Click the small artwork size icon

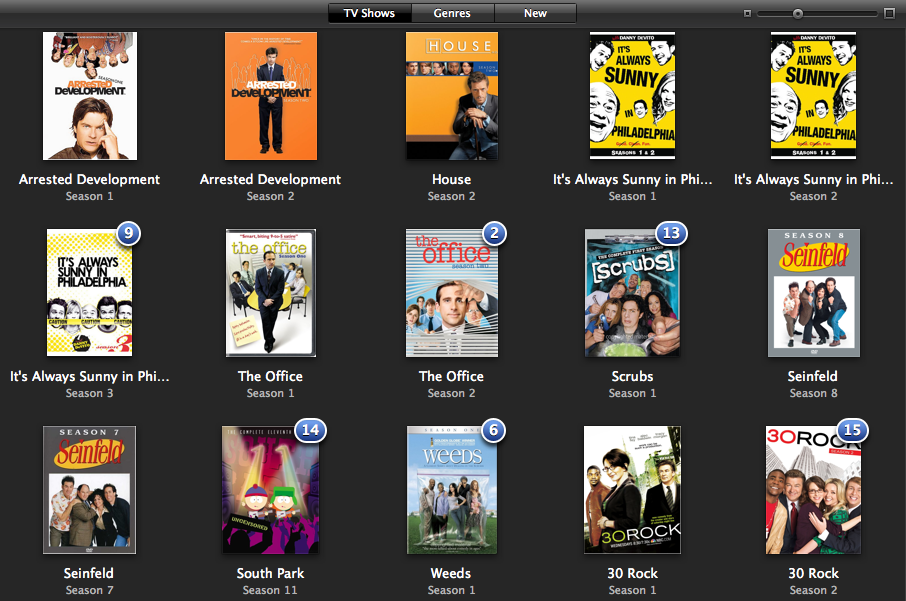click(x=747, y=13)
